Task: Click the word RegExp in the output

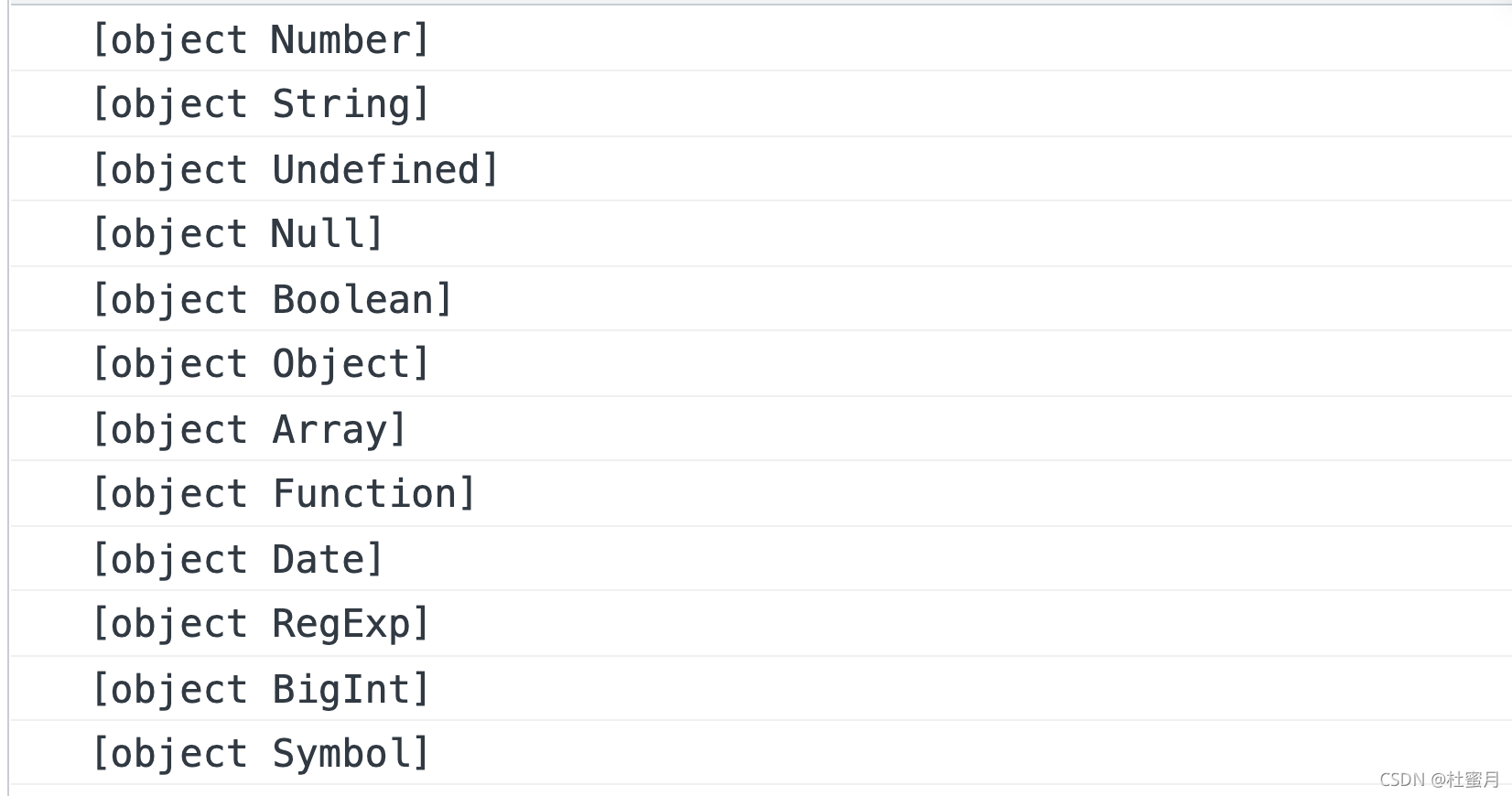Action: click(x=341, y=624)
